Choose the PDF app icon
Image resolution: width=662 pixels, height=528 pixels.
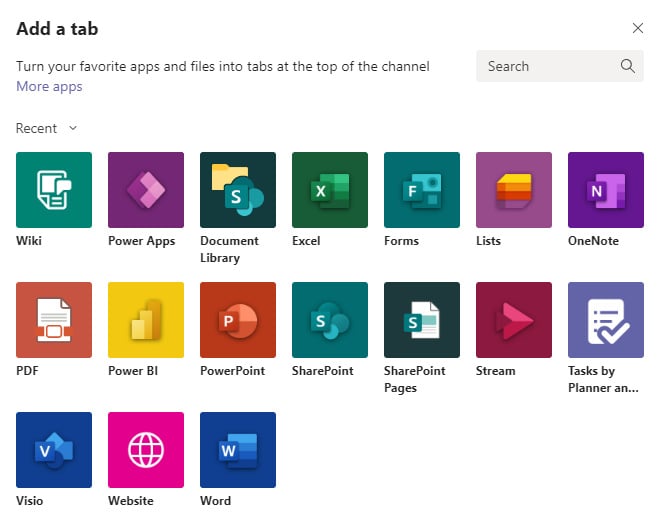point(54,320)
